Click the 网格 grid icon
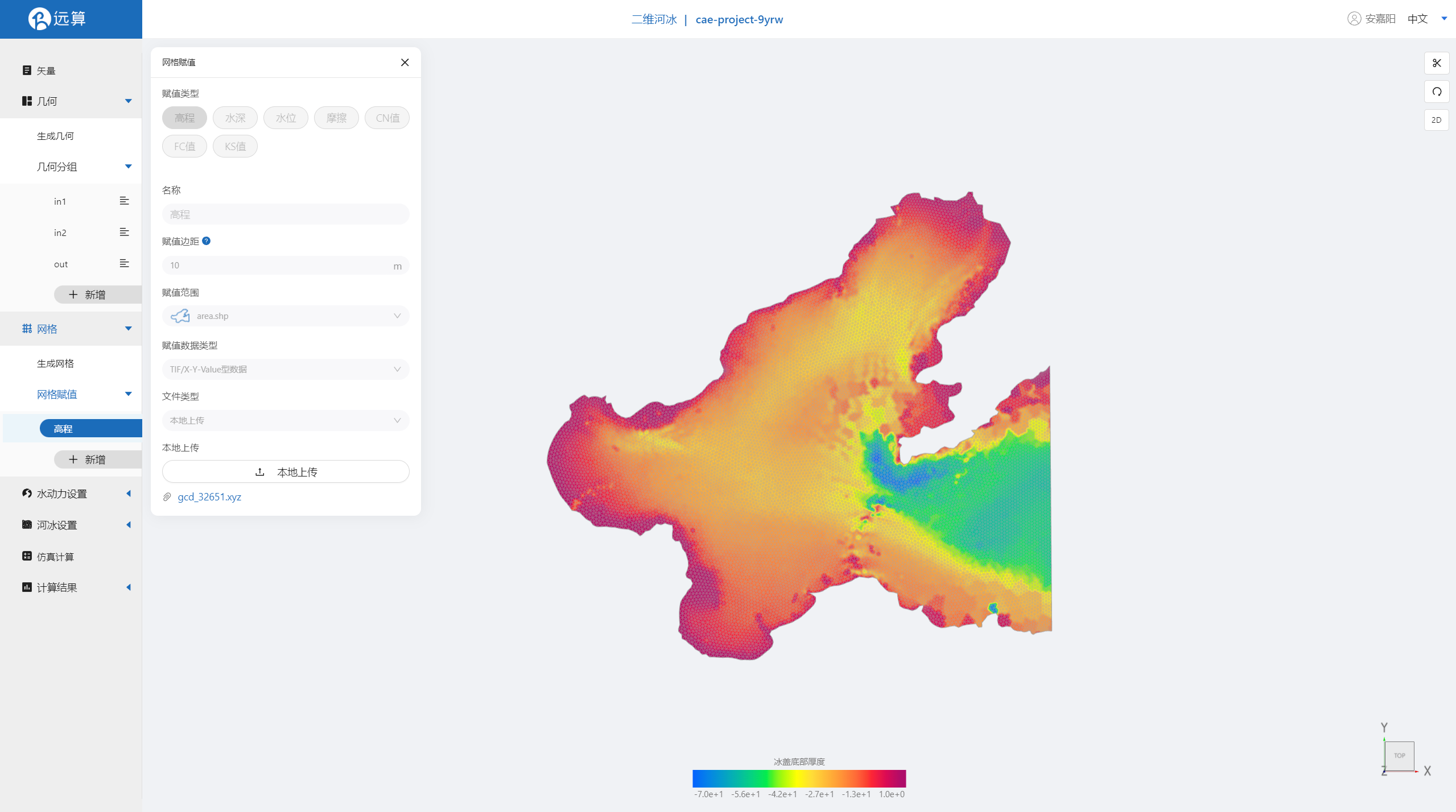 [27, 328]
